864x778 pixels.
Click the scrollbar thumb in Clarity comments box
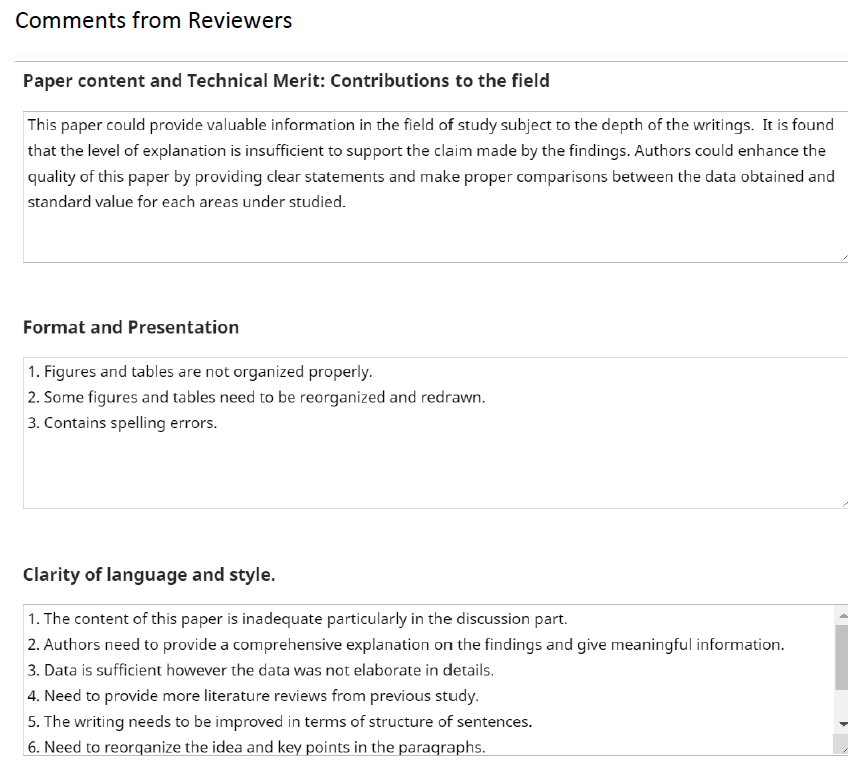[842, 658]
